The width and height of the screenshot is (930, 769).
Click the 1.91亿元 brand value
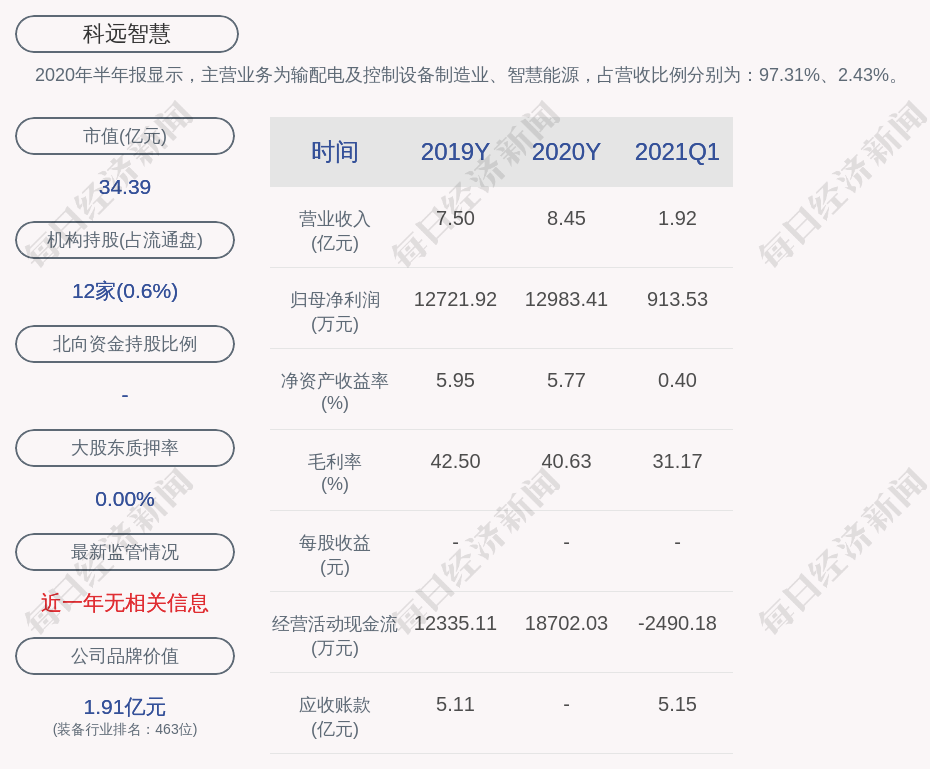125,707
